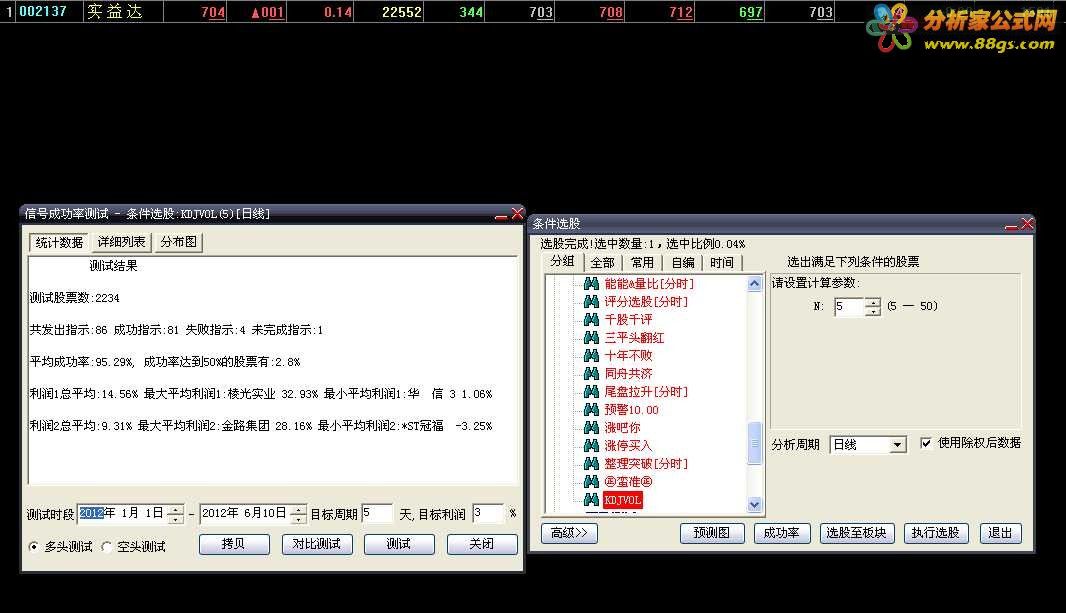Switch to 统计数据 tab
Image resolution: width=1066 pixels, height=613 pixels.
coord(59,242)
